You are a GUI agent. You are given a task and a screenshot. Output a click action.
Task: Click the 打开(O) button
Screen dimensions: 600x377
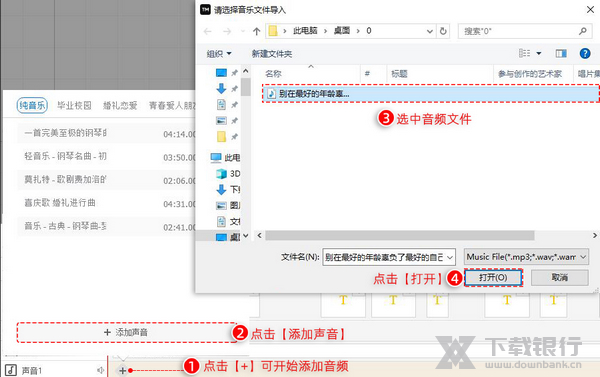click(493, 277)
